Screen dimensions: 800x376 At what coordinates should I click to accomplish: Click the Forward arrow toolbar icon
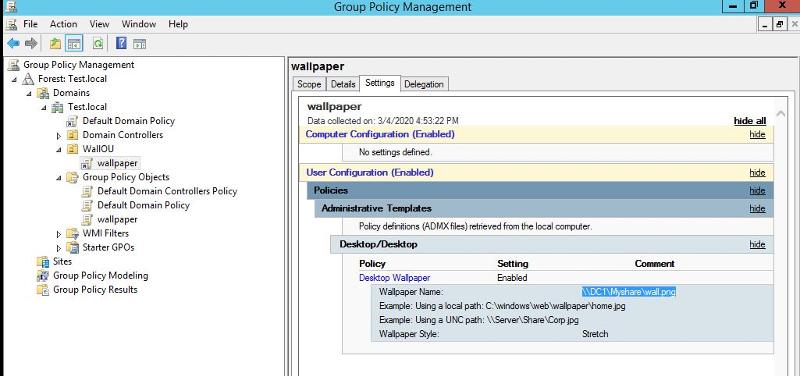(31, 43)
